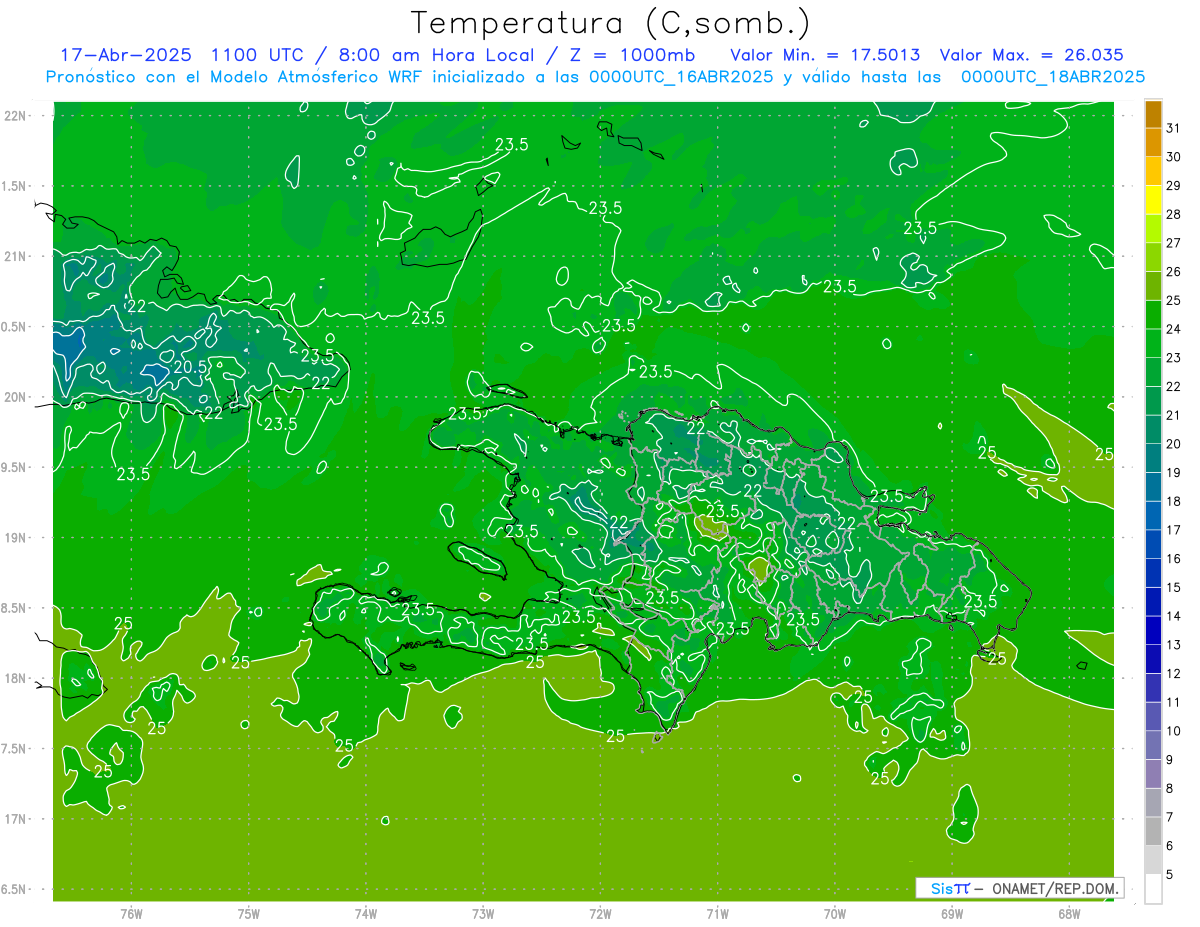Click the "17N" latitude axis label
Image resolution: width=1200 pixels, height=927 pixels.
(x=15, y=819)
